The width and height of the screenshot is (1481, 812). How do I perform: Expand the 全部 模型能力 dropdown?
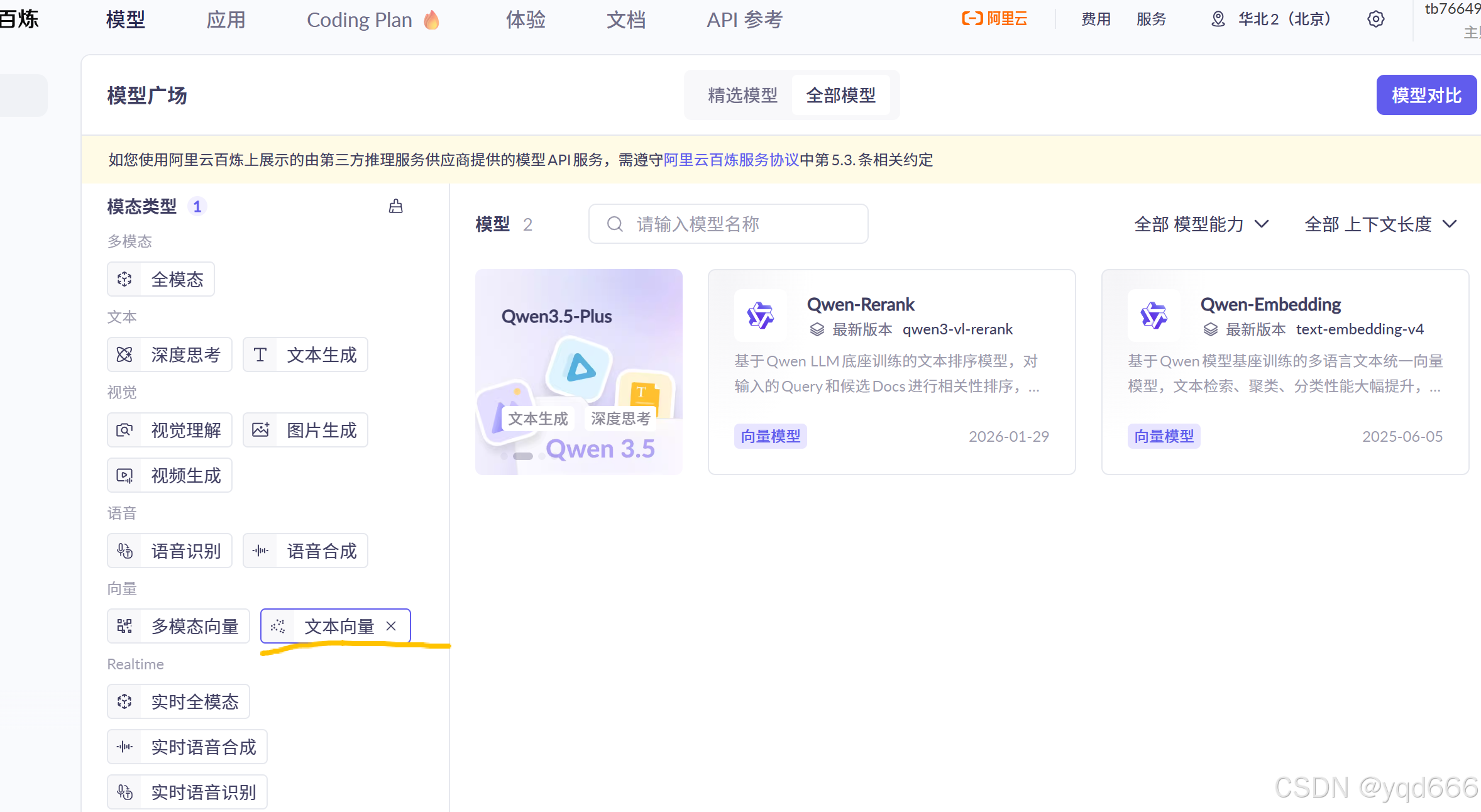[x=1202, y=224]
